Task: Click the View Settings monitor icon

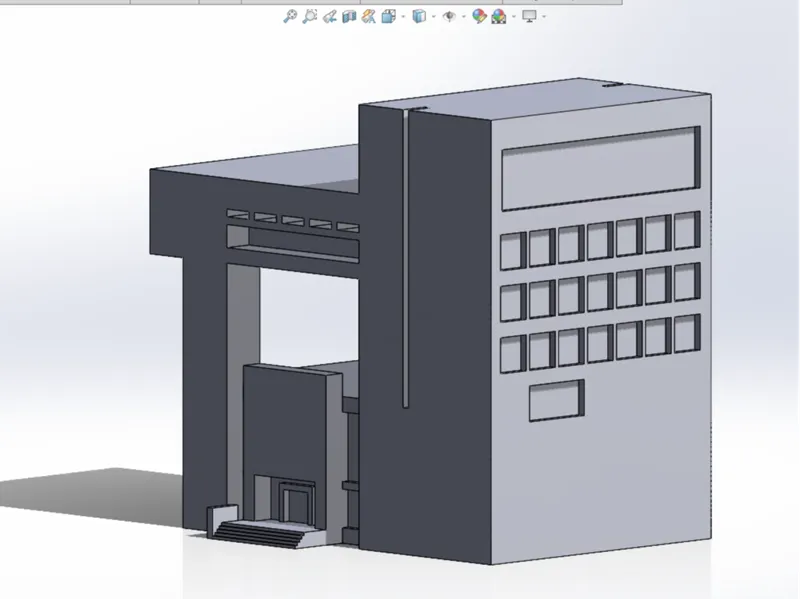Action: (529, 16)
